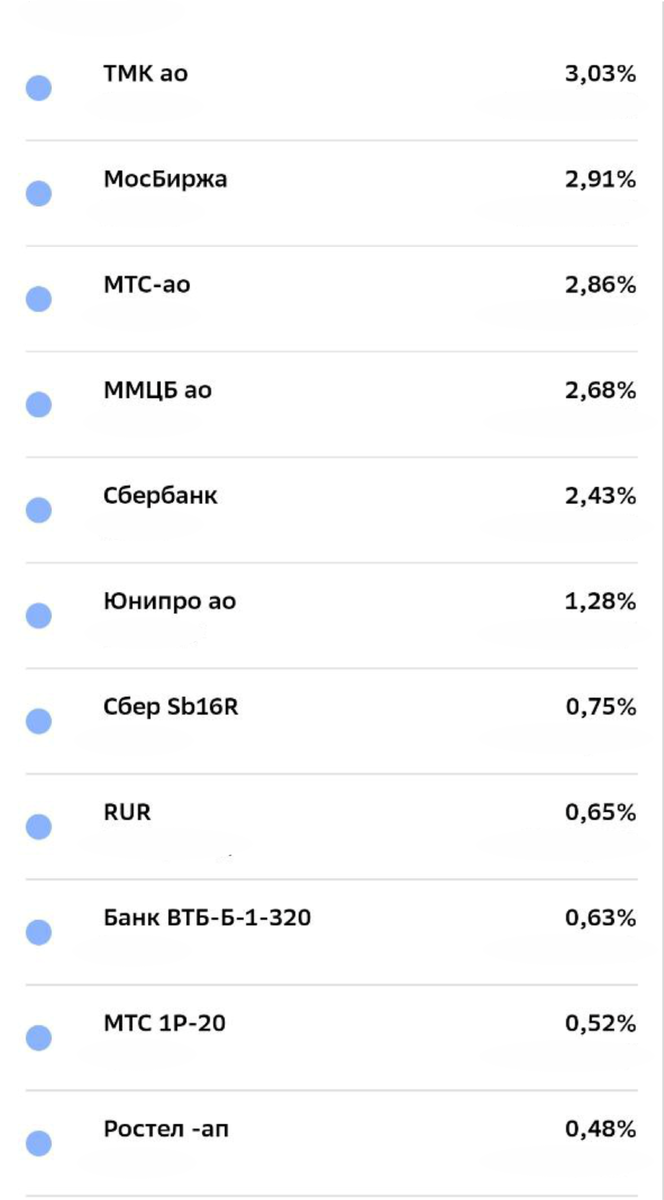Select the blue dot next to Сбербанк
The image size is (664, 1200).
pos(38,510)
